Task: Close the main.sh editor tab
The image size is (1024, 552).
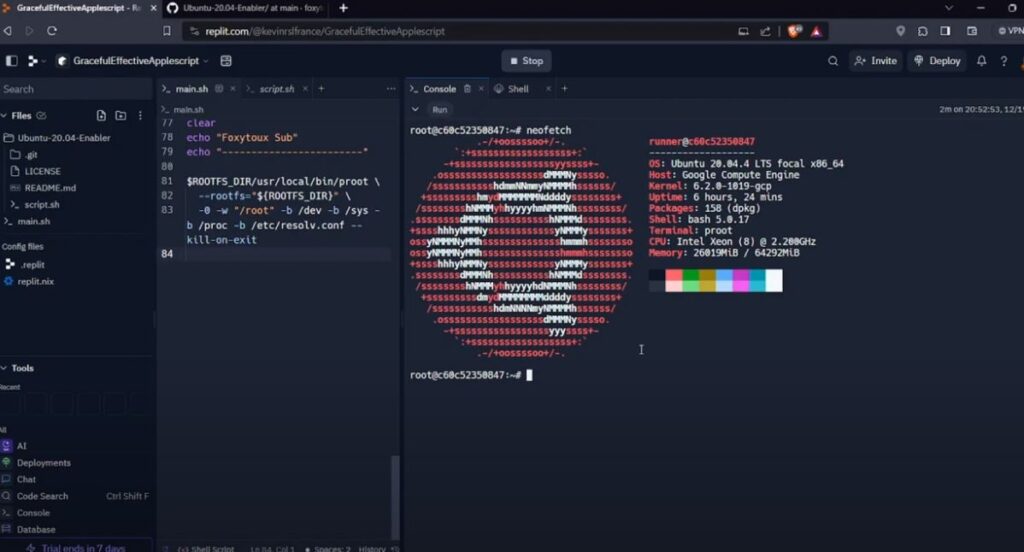Action: [x=233, y=89]
